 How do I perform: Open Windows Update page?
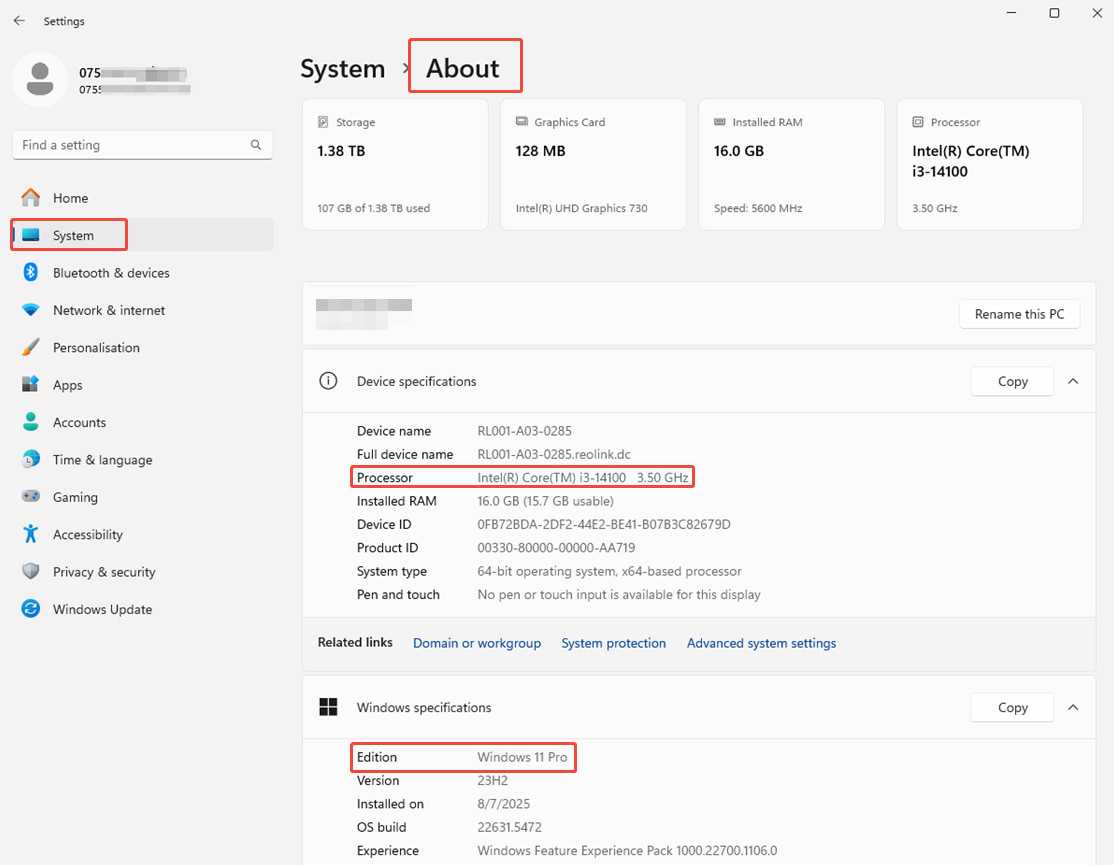[142, 609]
